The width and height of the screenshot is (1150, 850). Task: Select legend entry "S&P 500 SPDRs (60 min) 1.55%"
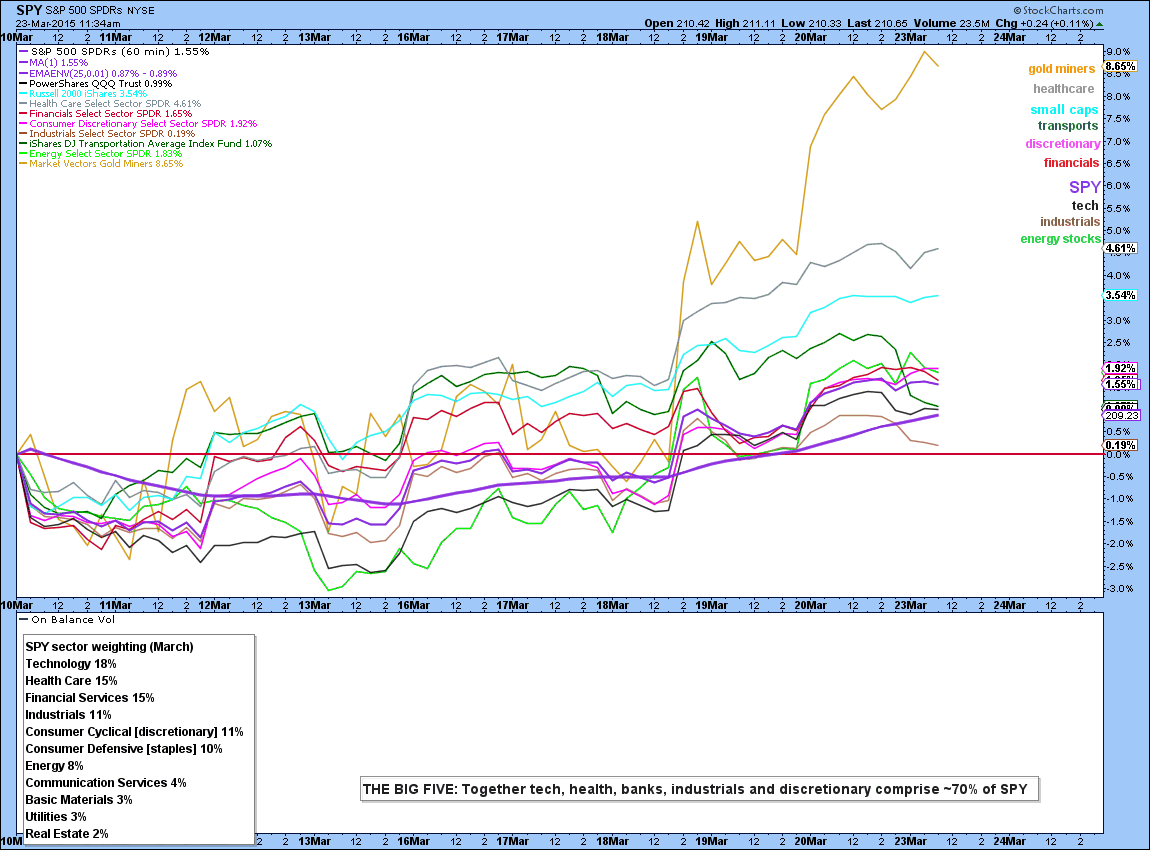click(x=114, y=52)
